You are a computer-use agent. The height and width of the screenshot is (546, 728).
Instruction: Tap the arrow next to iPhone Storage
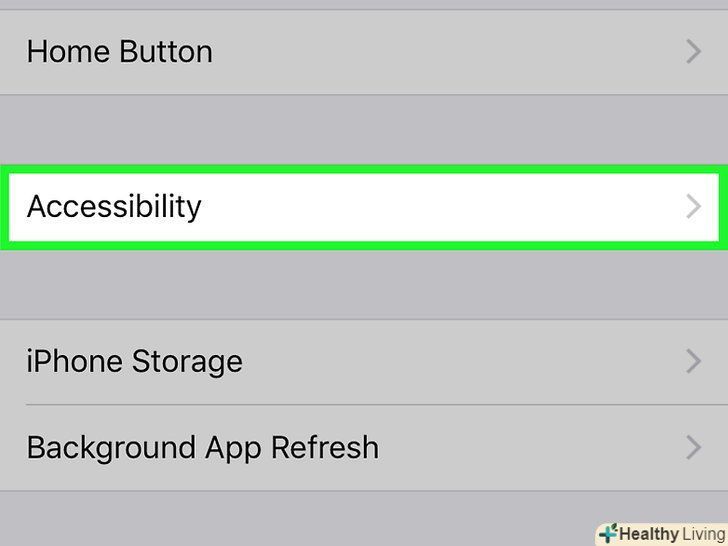694,361
